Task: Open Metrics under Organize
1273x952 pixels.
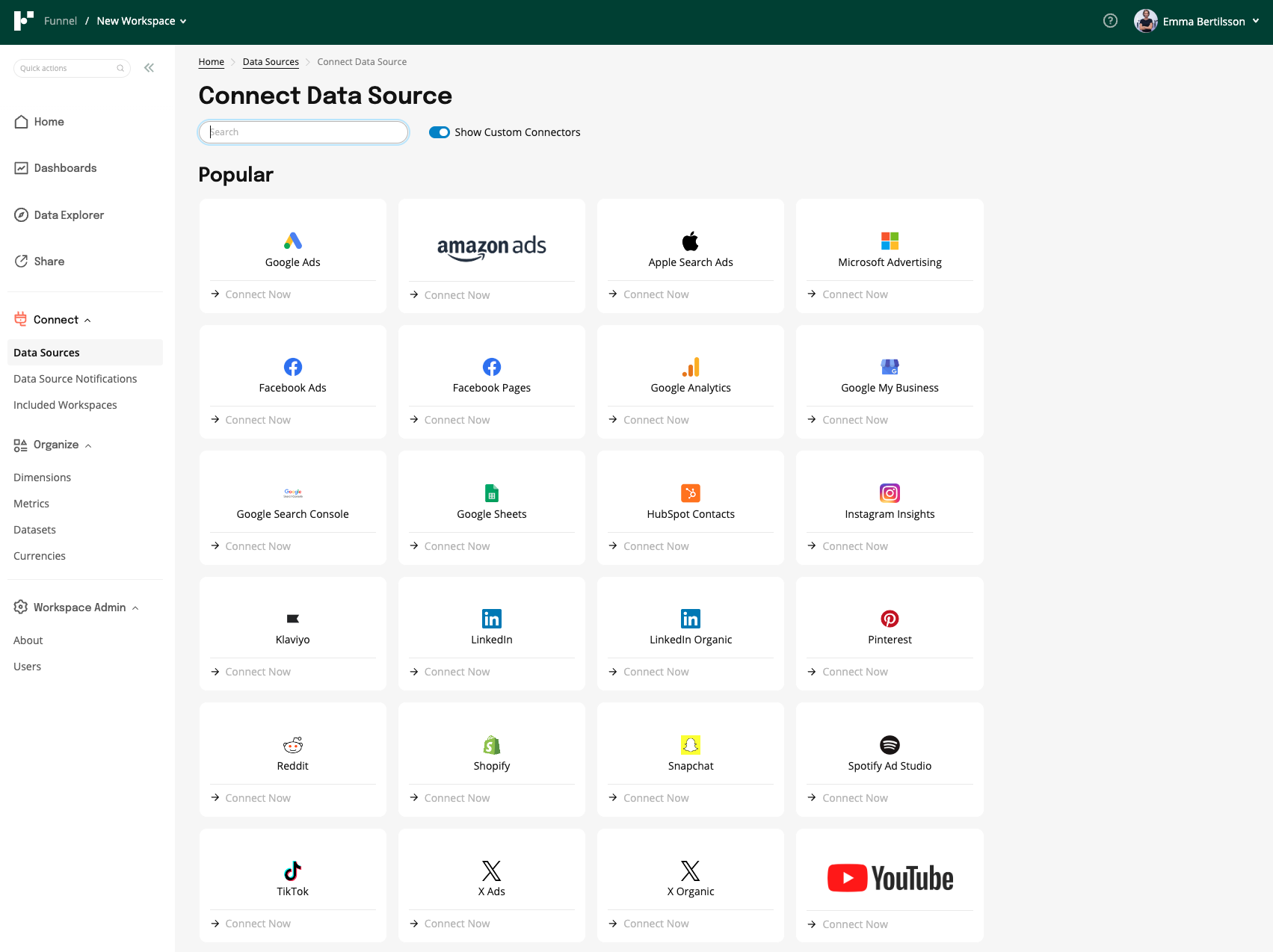Action: (x=31, y=504)
